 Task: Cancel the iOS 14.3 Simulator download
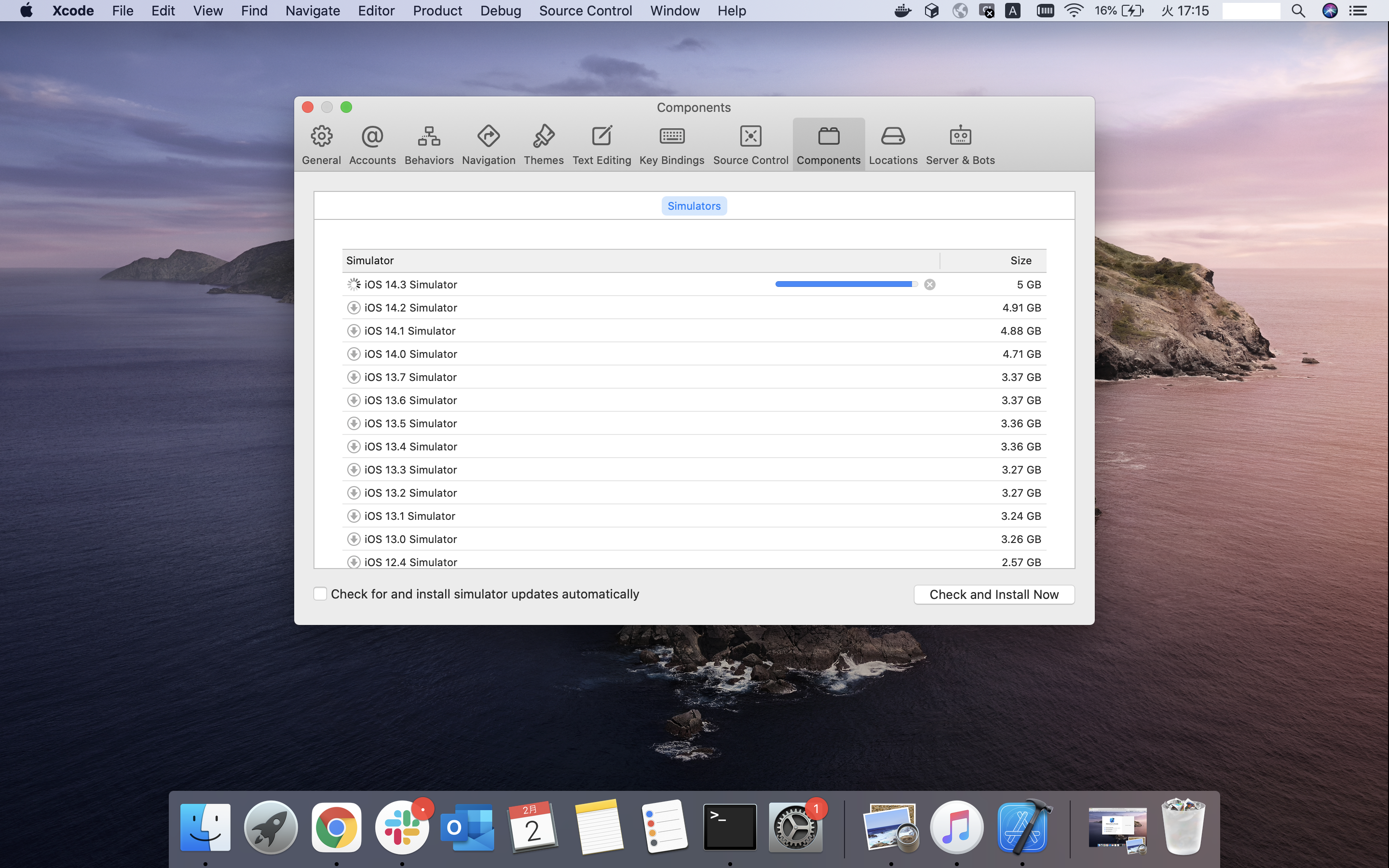[x=930, y=285]
